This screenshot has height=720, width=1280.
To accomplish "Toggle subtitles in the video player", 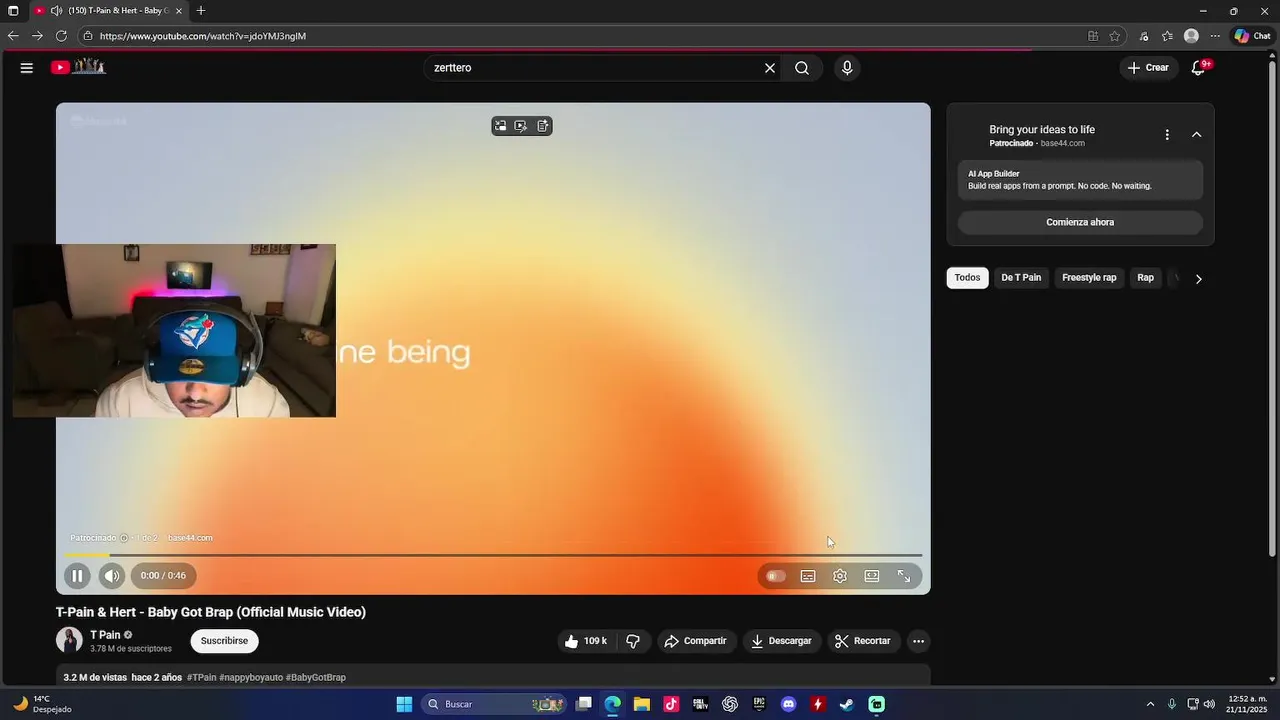I will (x=808, y=576).
